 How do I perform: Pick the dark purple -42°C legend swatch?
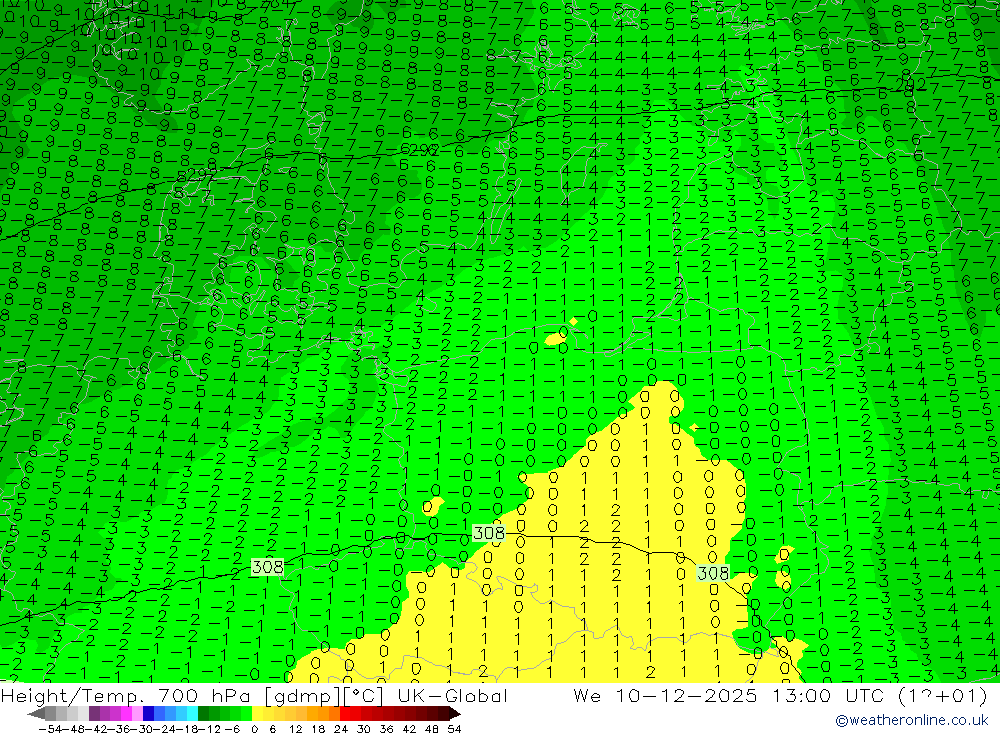(94, 713)
